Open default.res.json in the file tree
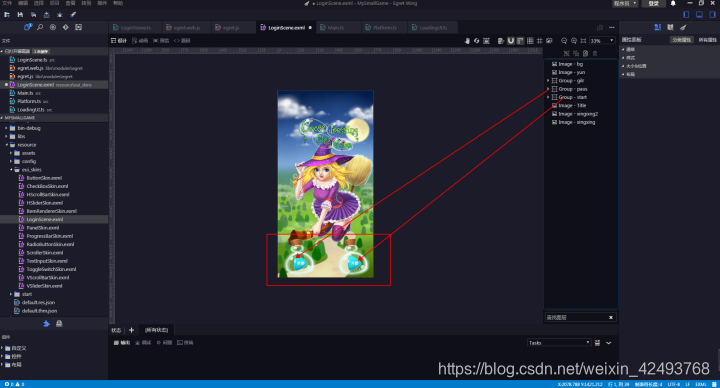This screenshot has width=720, height=388. (x=39, y=303)
